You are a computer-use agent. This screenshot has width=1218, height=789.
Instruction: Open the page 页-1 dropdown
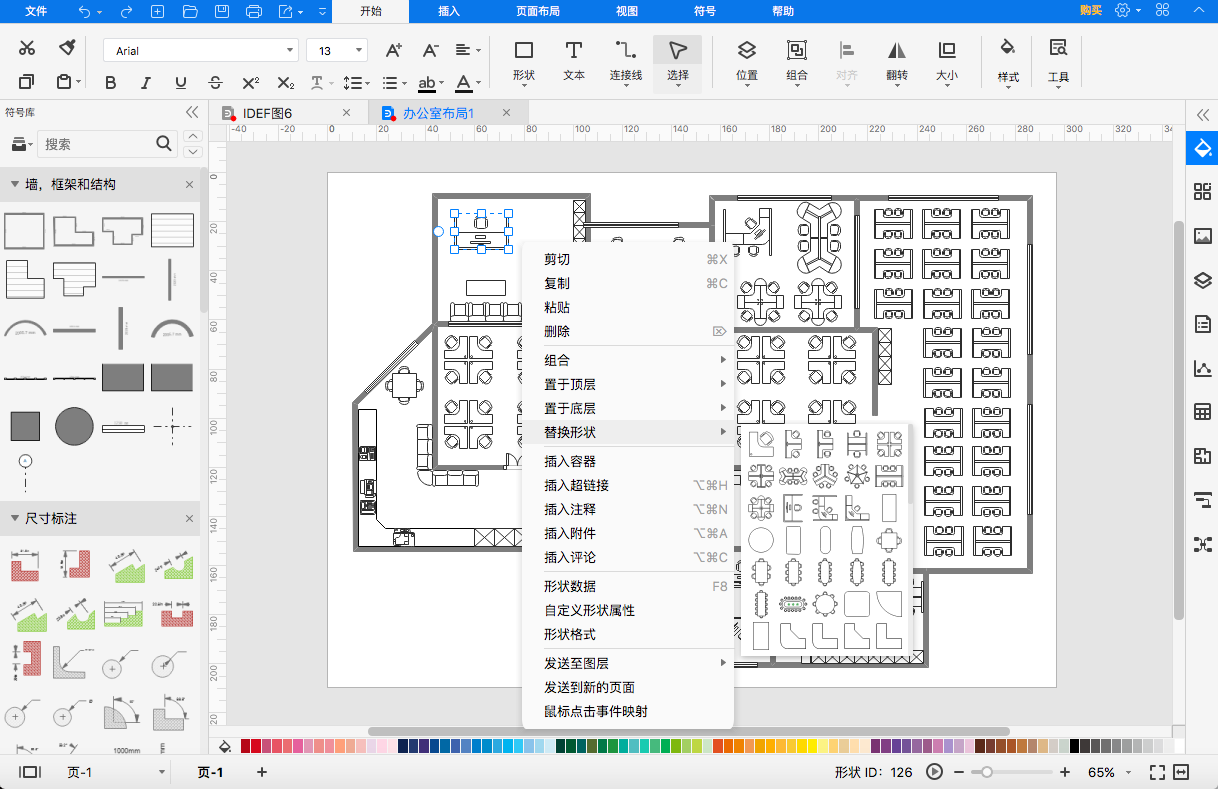162,772
